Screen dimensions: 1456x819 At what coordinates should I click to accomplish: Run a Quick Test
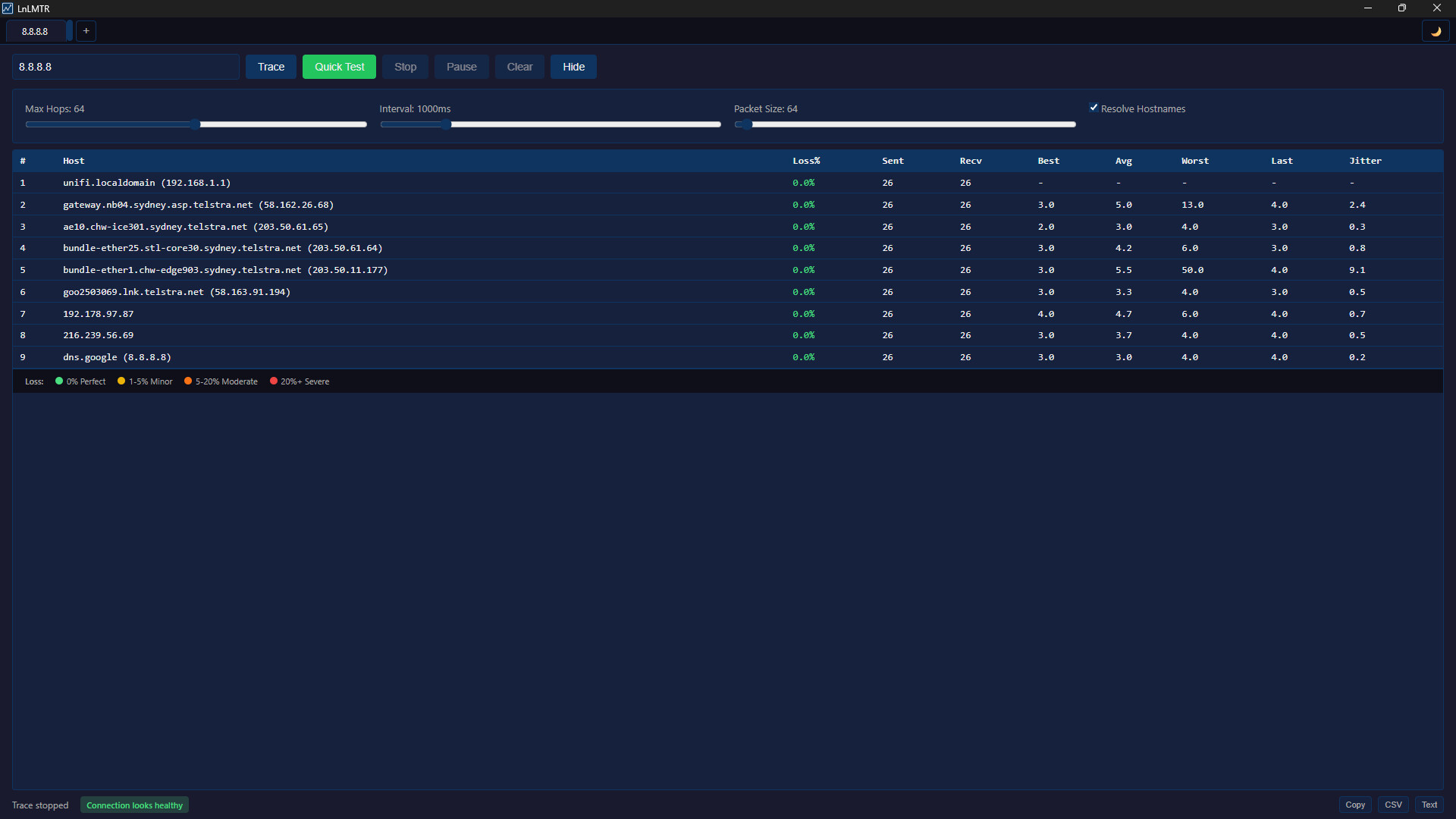(x=339, y=67)
